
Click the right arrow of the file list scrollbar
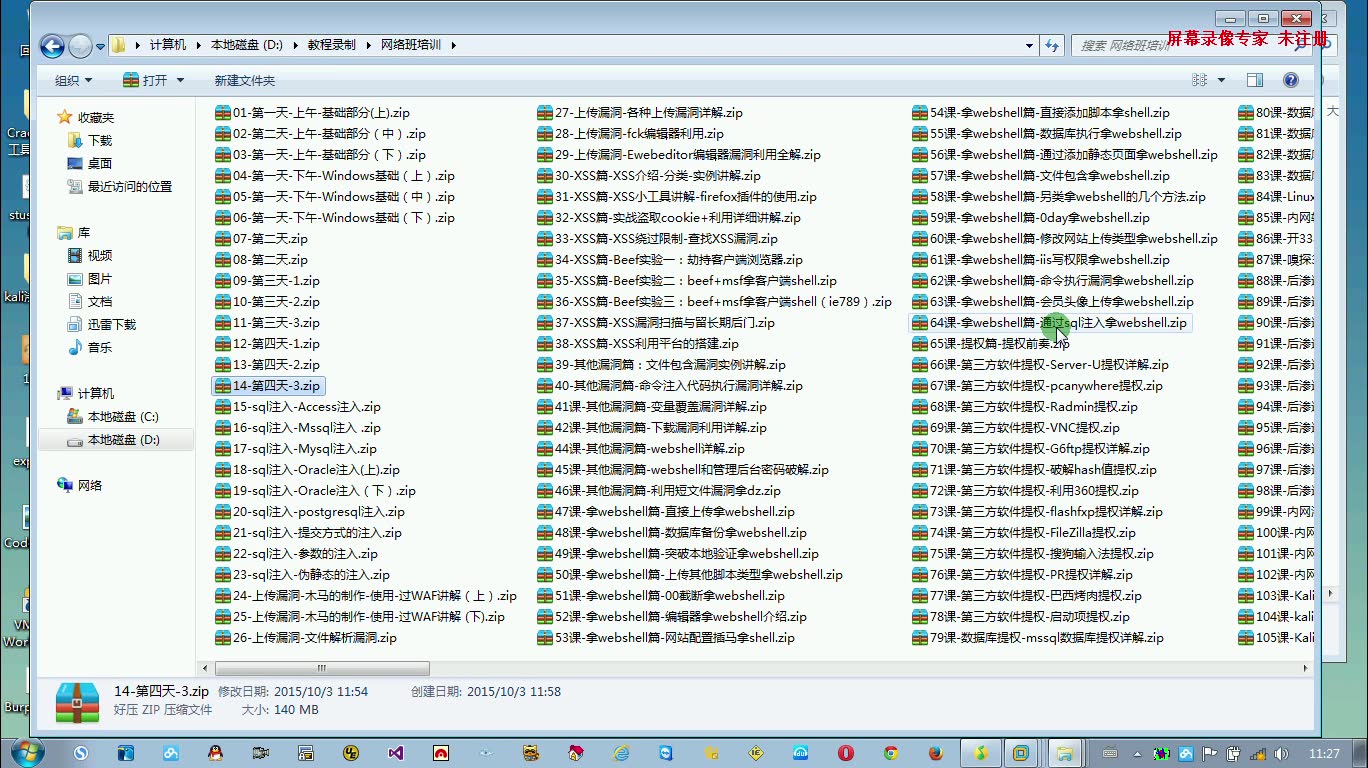click(1304, 668)
